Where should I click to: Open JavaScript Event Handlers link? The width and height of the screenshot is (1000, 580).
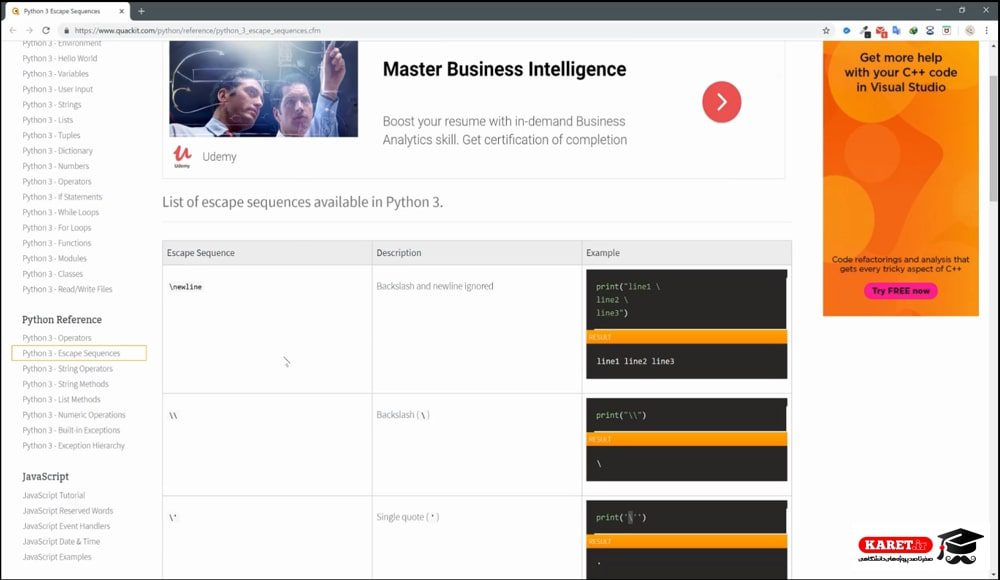[66, 526]
